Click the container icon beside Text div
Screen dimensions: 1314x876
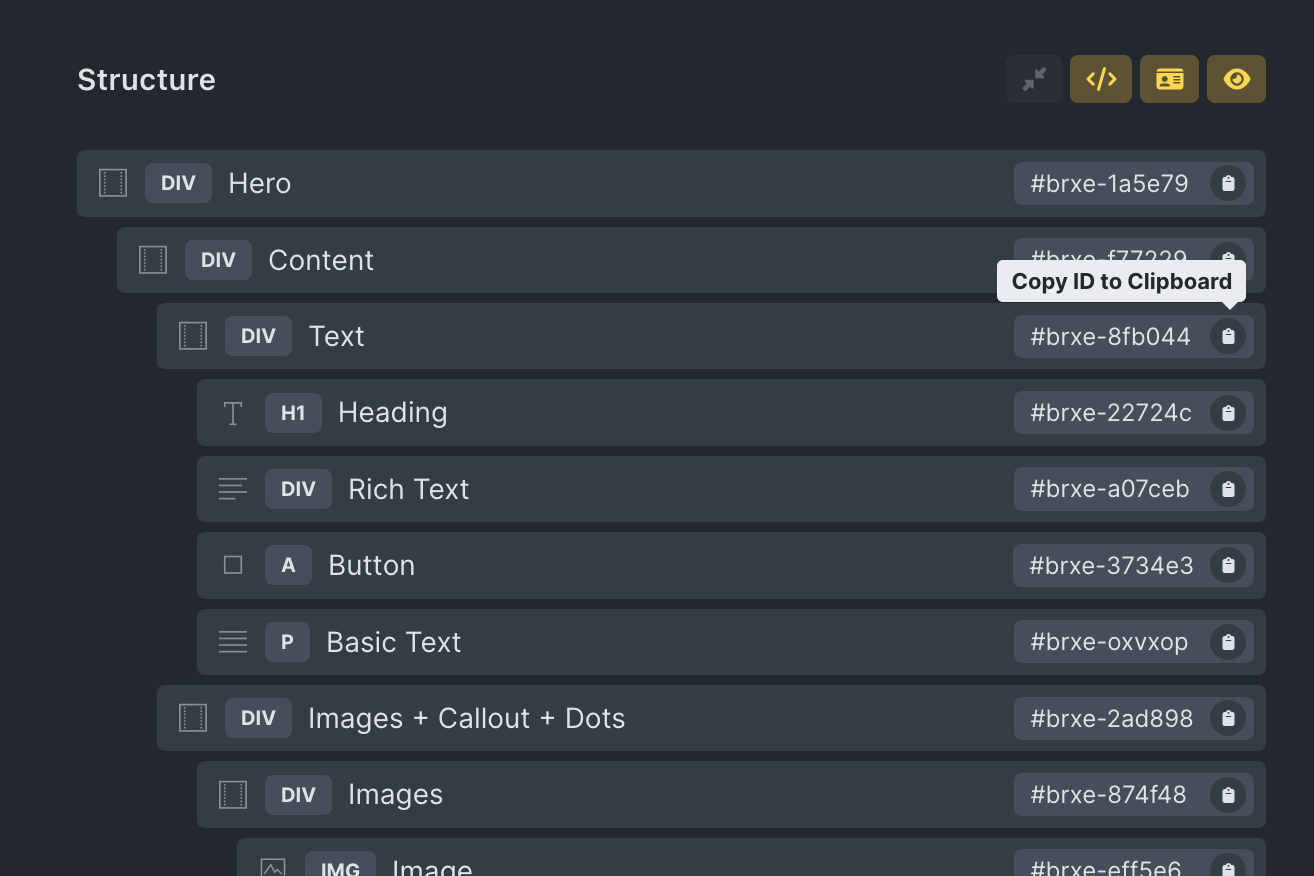click(193, 336)
